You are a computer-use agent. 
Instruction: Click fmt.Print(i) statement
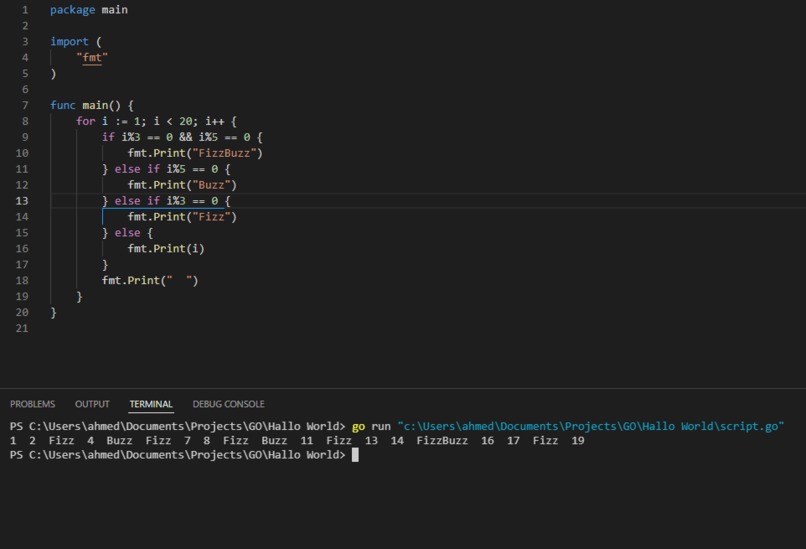point(166,249)
